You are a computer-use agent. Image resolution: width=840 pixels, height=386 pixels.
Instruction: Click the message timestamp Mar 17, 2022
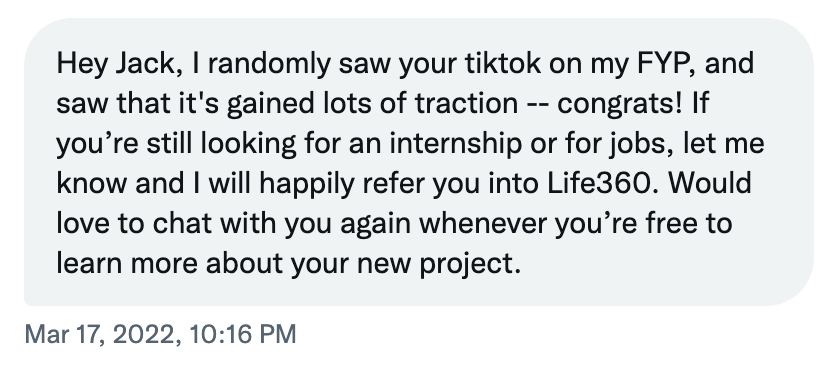tap(160, 334)
